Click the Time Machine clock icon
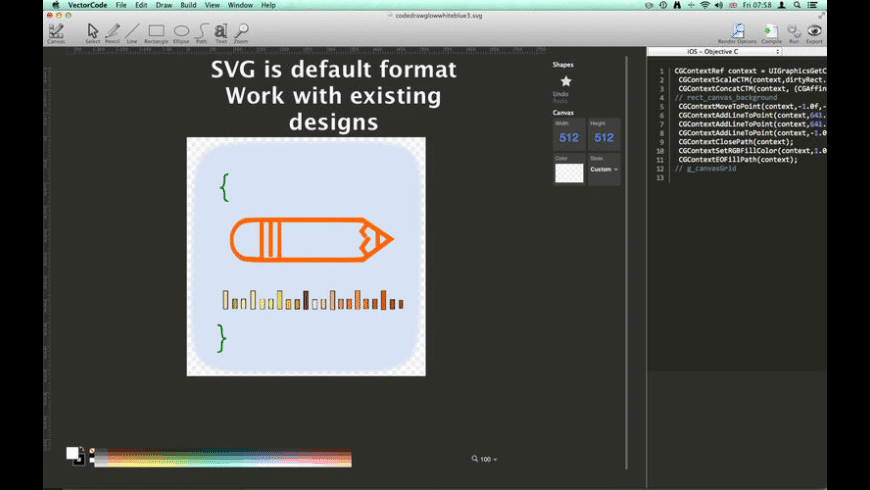Viewport: 870px width, 490px height. pyautogui.click(x=663, y=5)
